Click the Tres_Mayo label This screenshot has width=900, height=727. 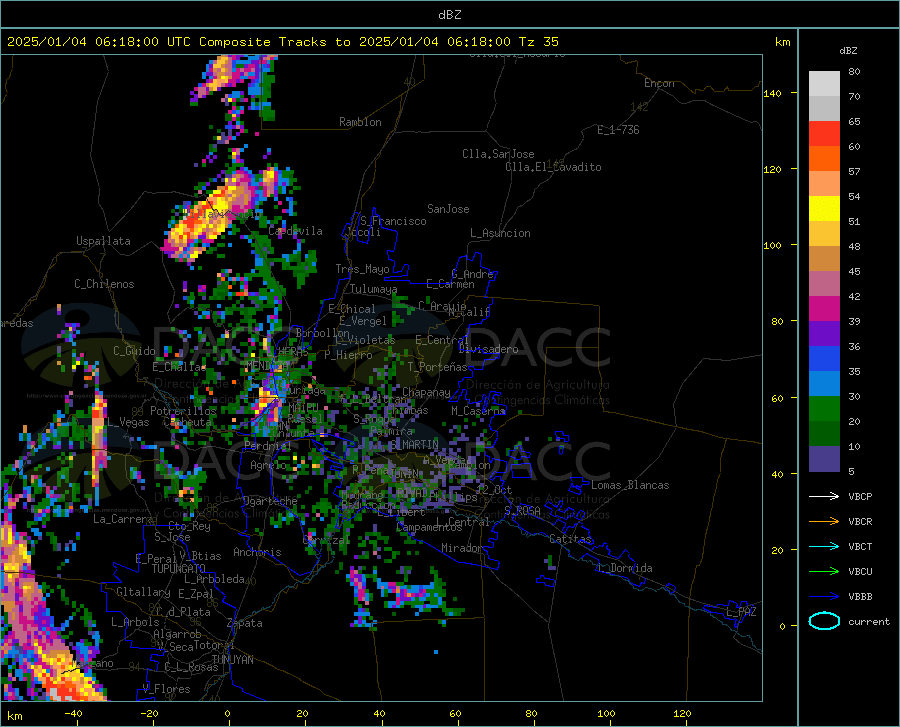[362, 269]
